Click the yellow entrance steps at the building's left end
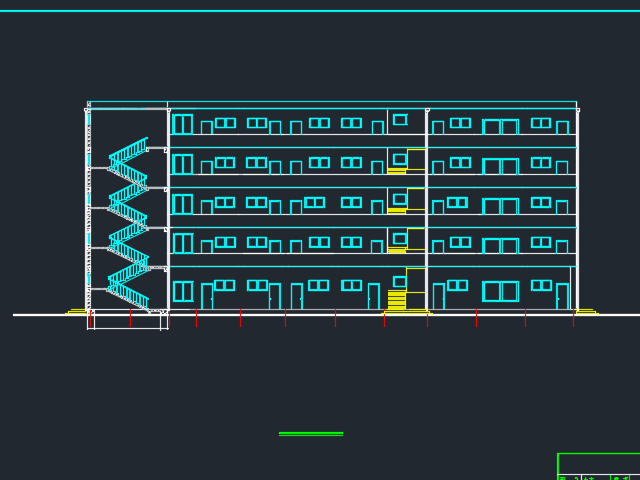The width and height of the screenshot is (640, 480). 76,312
